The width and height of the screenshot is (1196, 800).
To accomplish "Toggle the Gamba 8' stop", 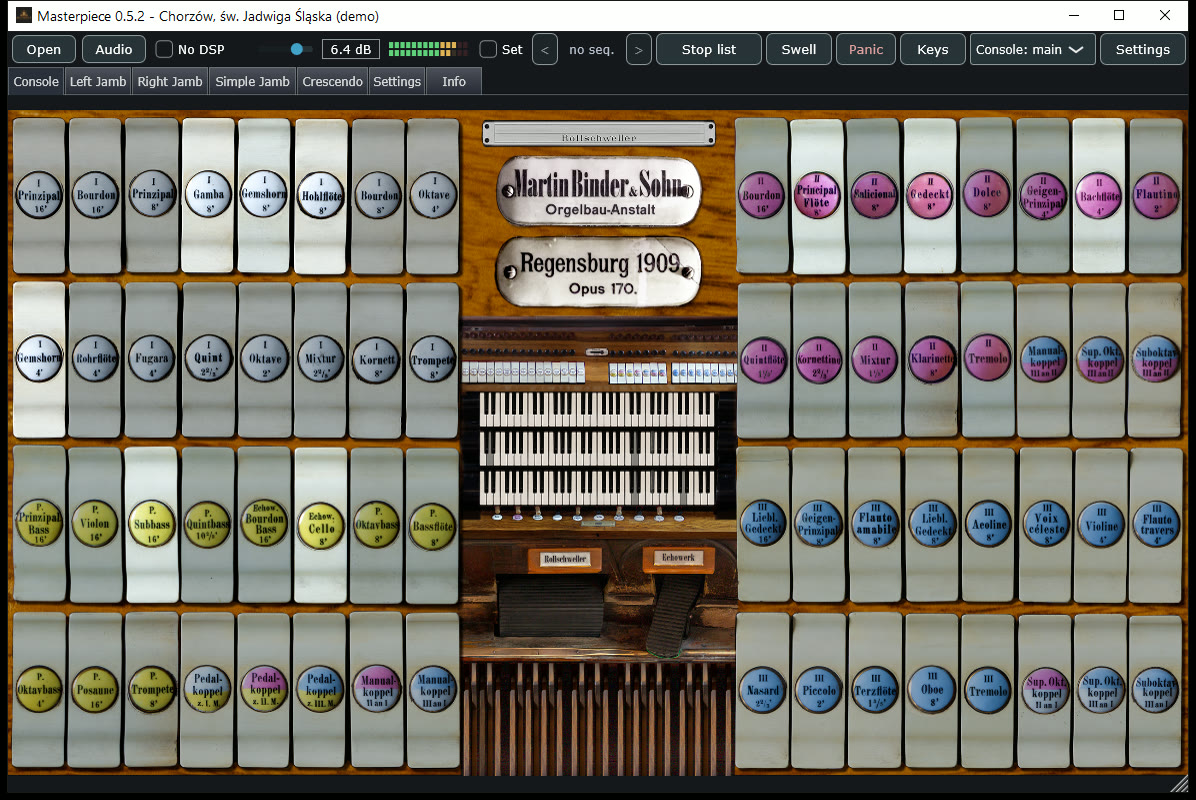I will tap(208, 195).
